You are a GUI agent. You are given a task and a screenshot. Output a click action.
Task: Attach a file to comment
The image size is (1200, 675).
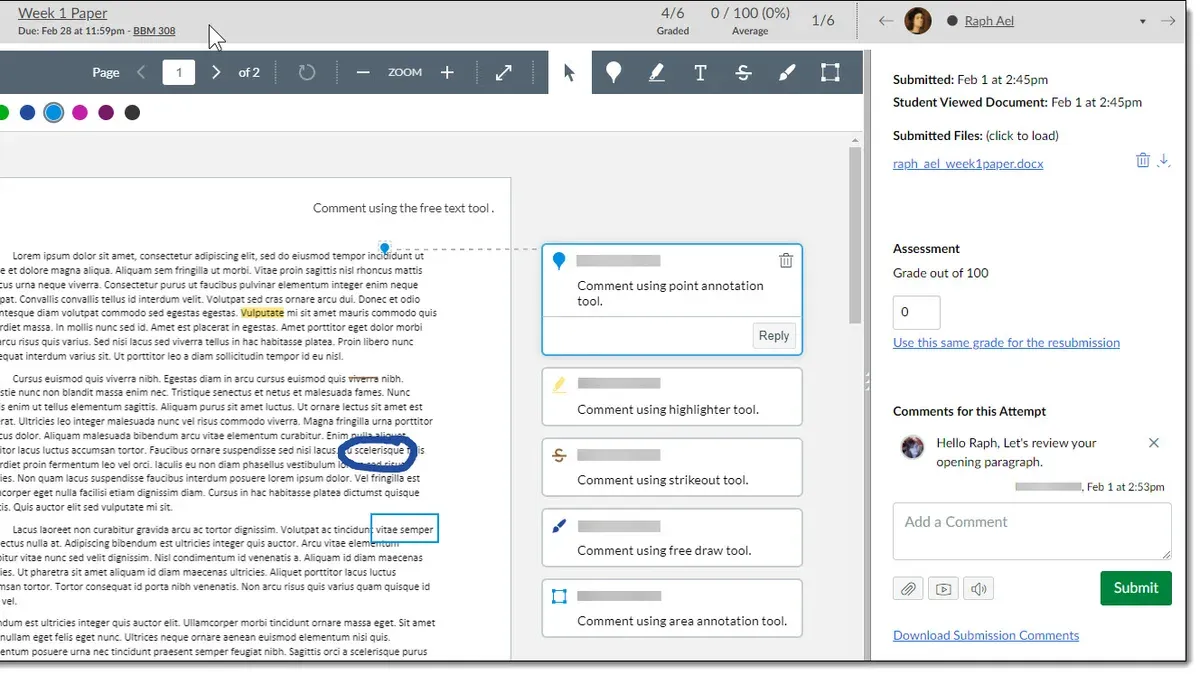908,589
